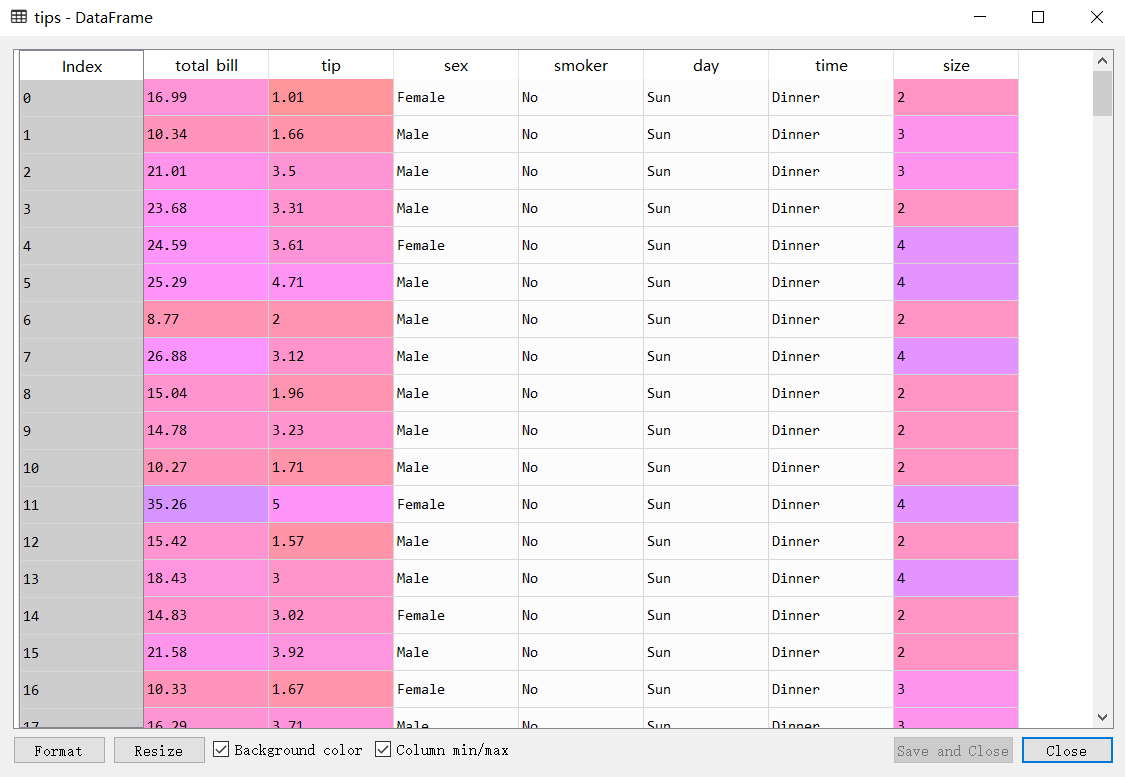Click size cell in row 1

[x=956, y=134]
